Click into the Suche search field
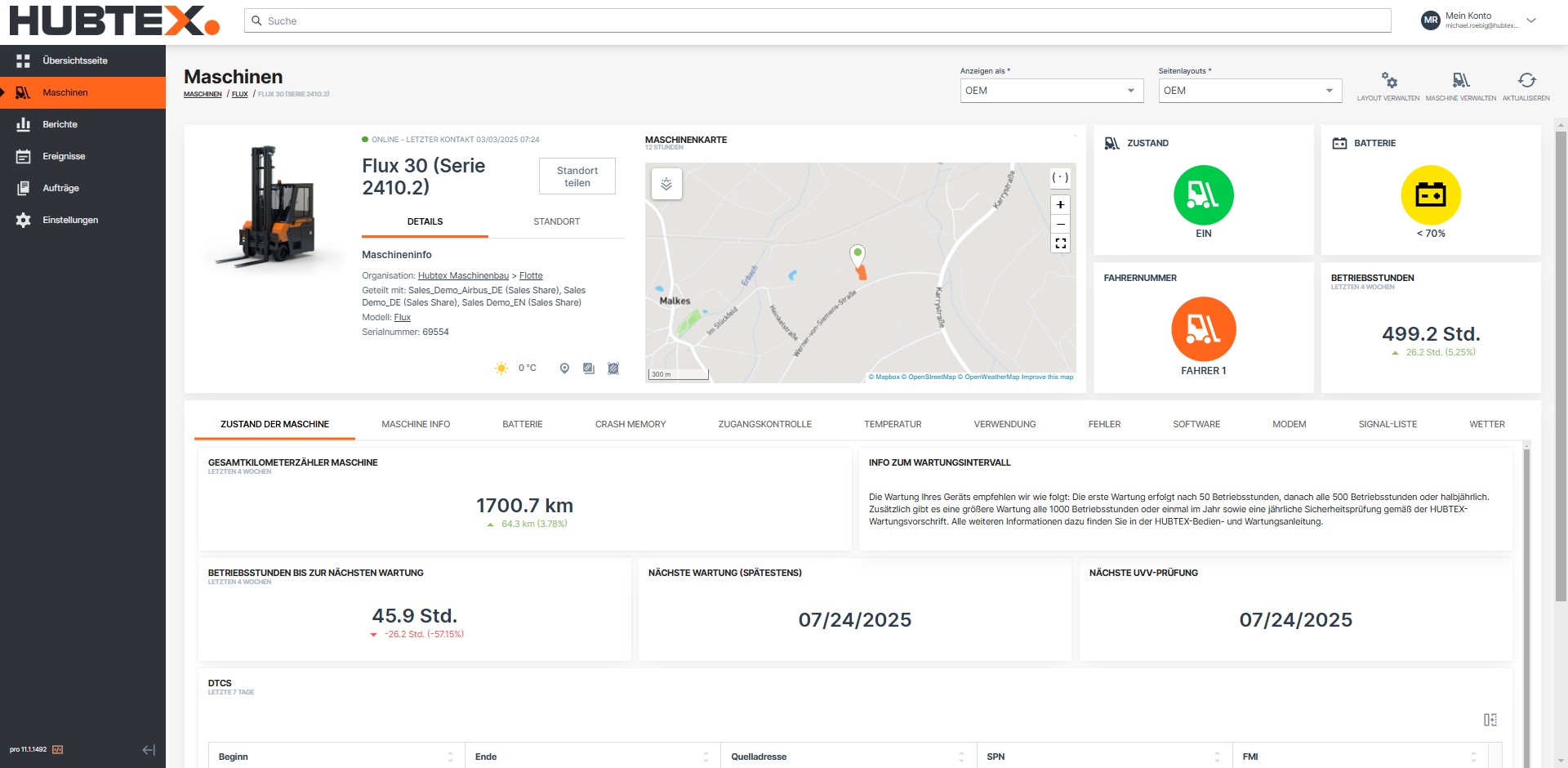 [817, 21]
